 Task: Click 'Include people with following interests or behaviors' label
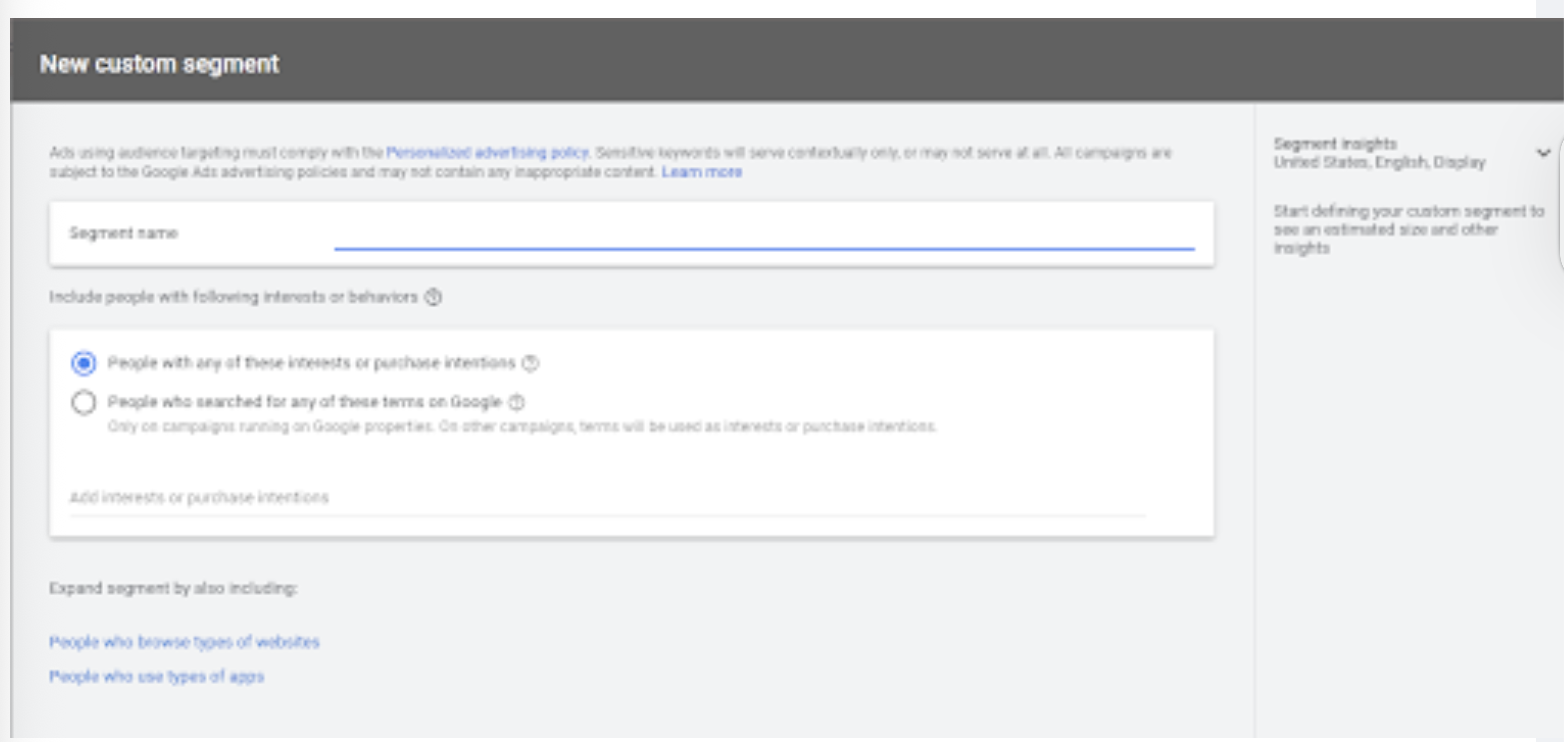point(233,298)
